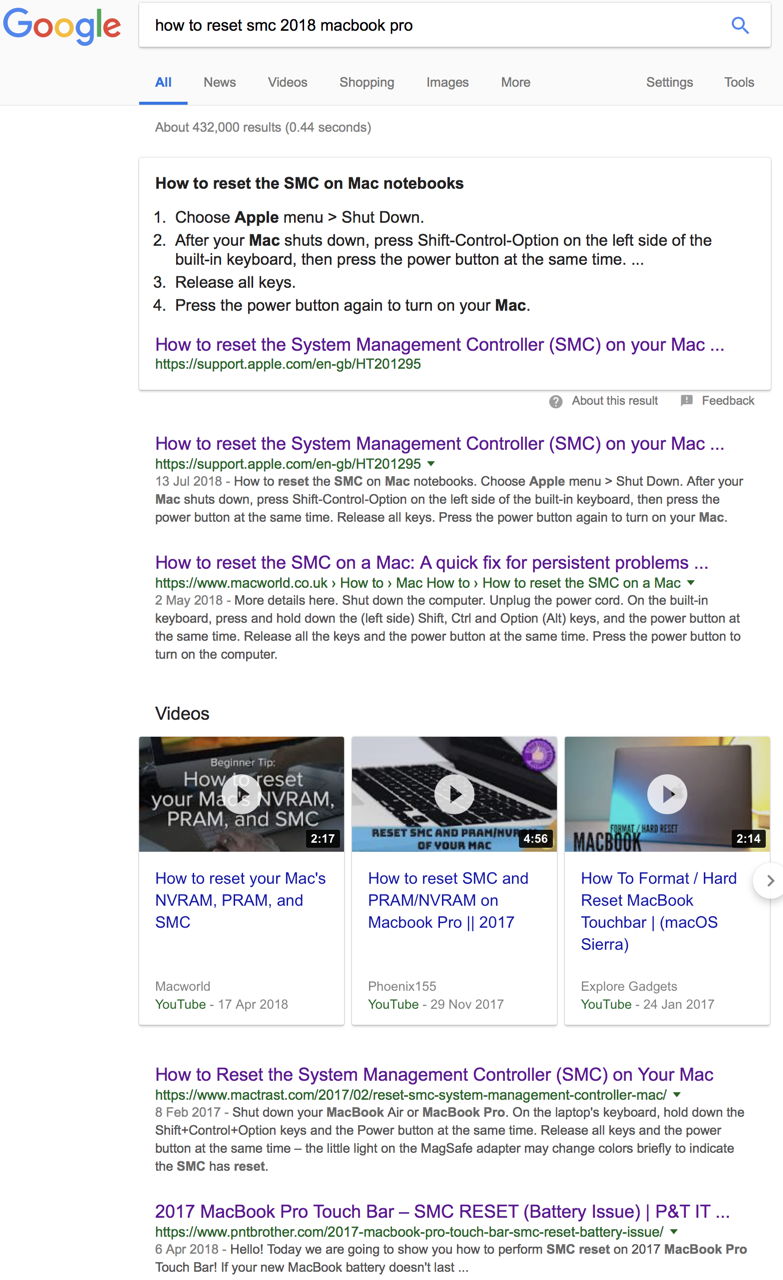Play the Reset SMC and PRAM/NVRAM video
This screenshot has height=1280, width=783.
[454, 794]
